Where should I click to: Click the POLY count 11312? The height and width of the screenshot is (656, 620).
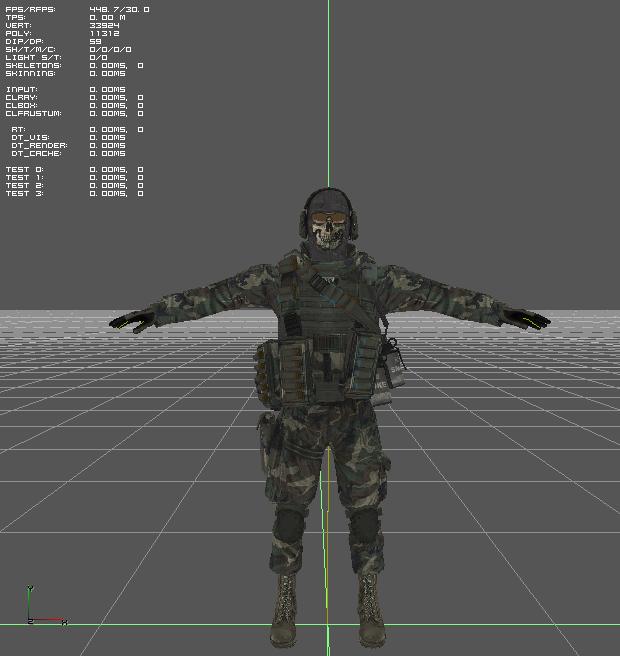click(104, 33)
